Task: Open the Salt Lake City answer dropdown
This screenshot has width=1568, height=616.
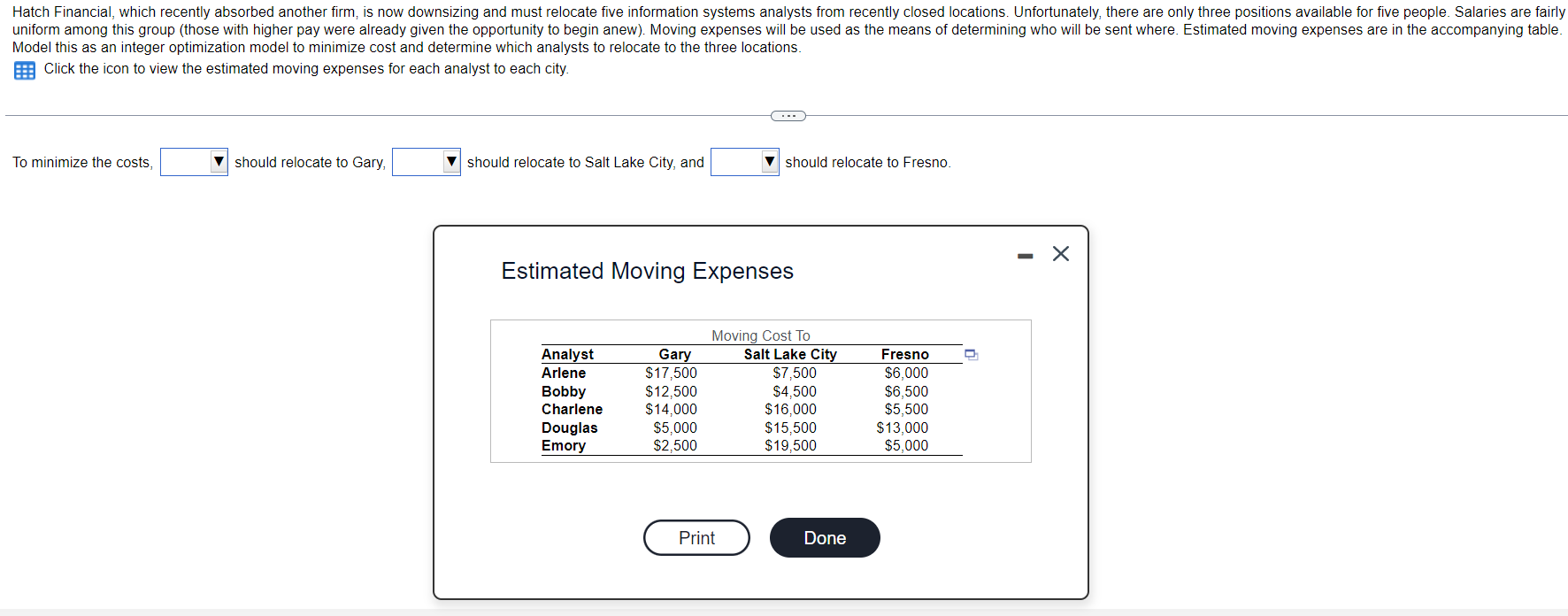Action: tap(426, 162)
